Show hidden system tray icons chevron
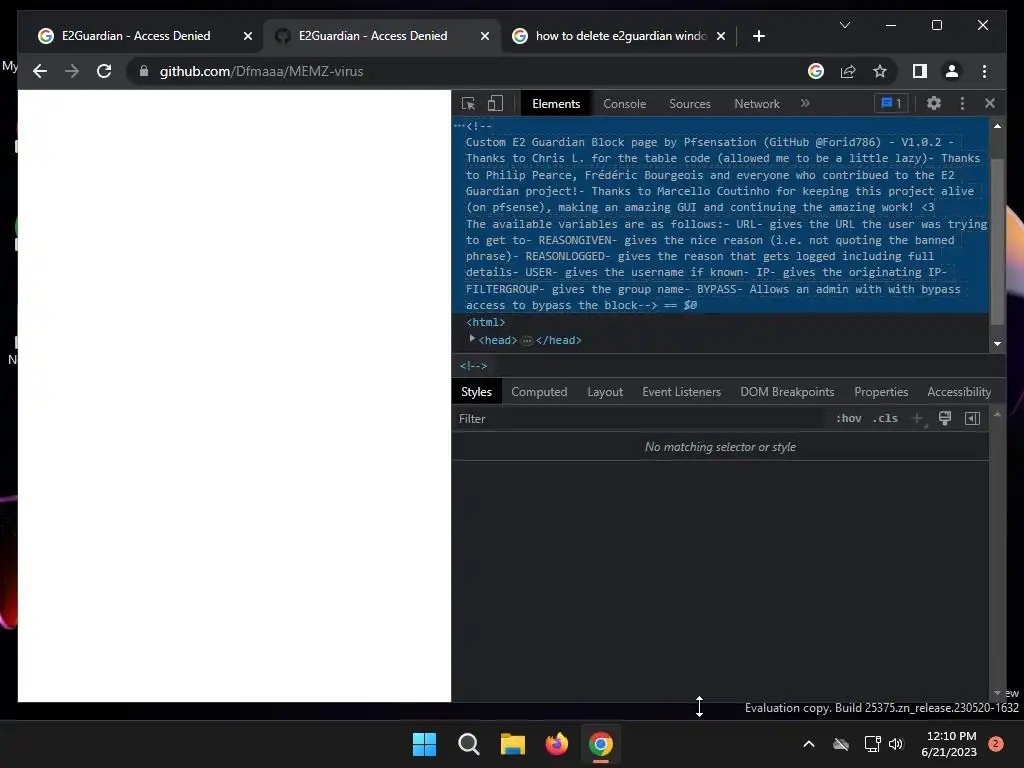 808,744
